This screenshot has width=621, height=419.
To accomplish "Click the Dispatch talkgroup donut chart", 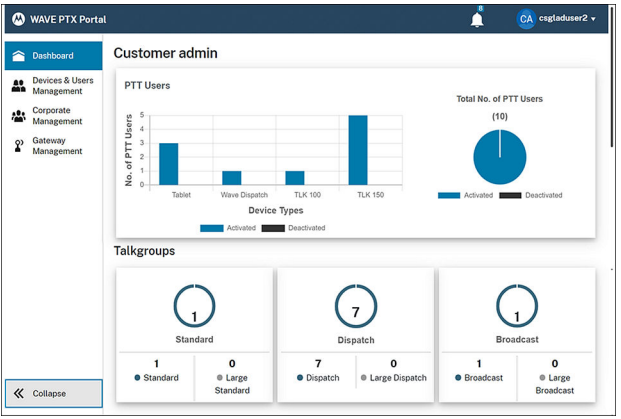I will coord(356,305).
